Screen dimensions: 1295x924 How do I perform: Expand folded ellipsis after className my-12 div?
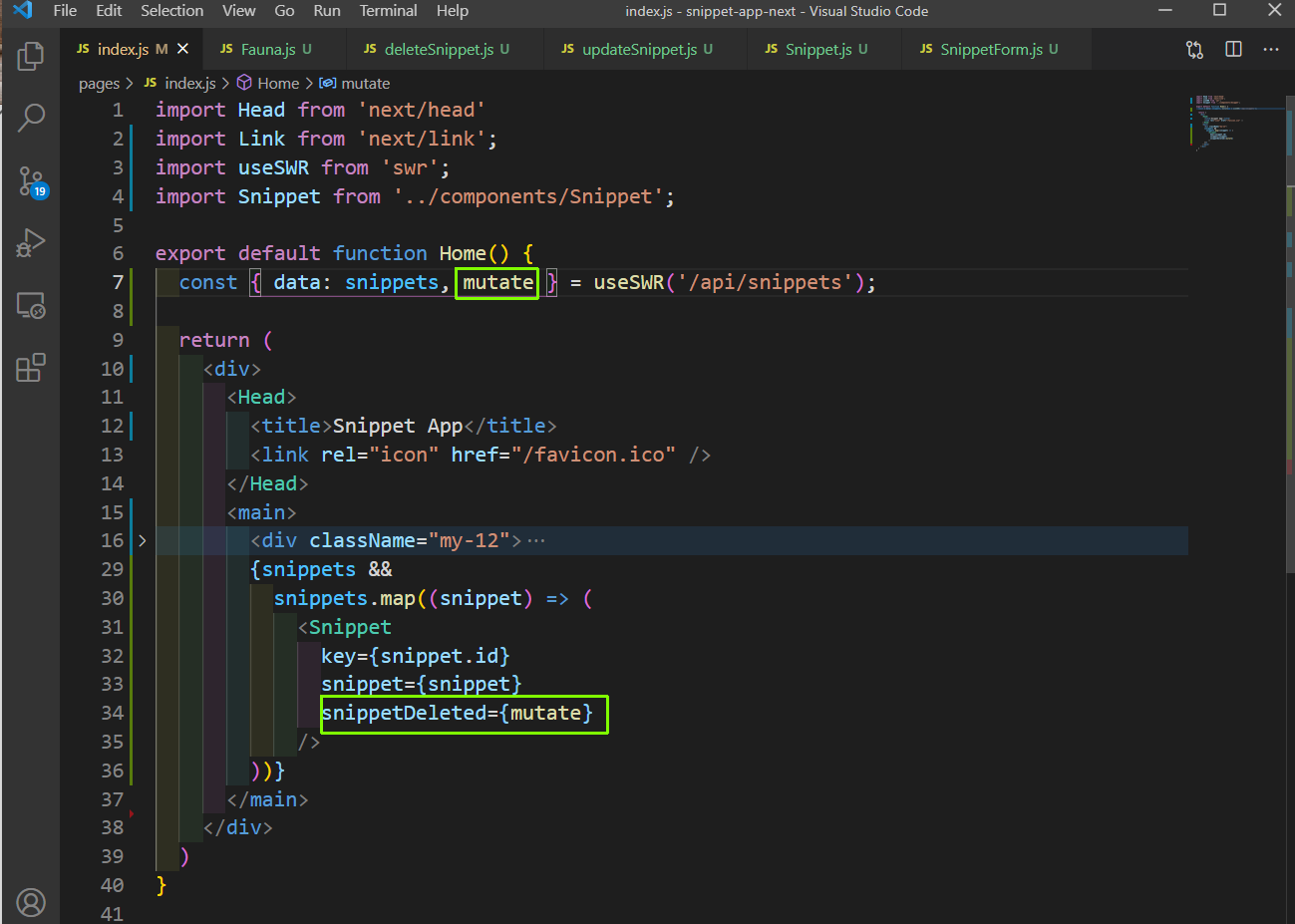pos(536,540)
